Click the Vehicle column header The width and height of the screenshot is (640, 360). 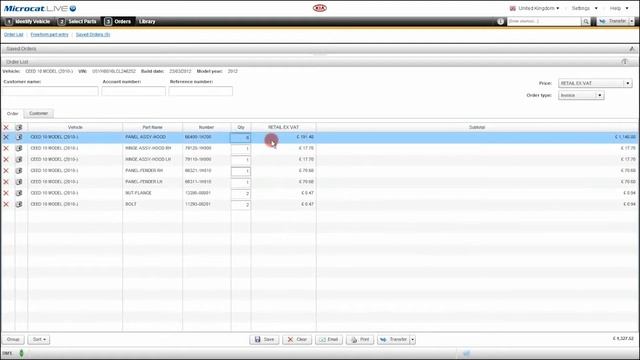pos(75,127)
